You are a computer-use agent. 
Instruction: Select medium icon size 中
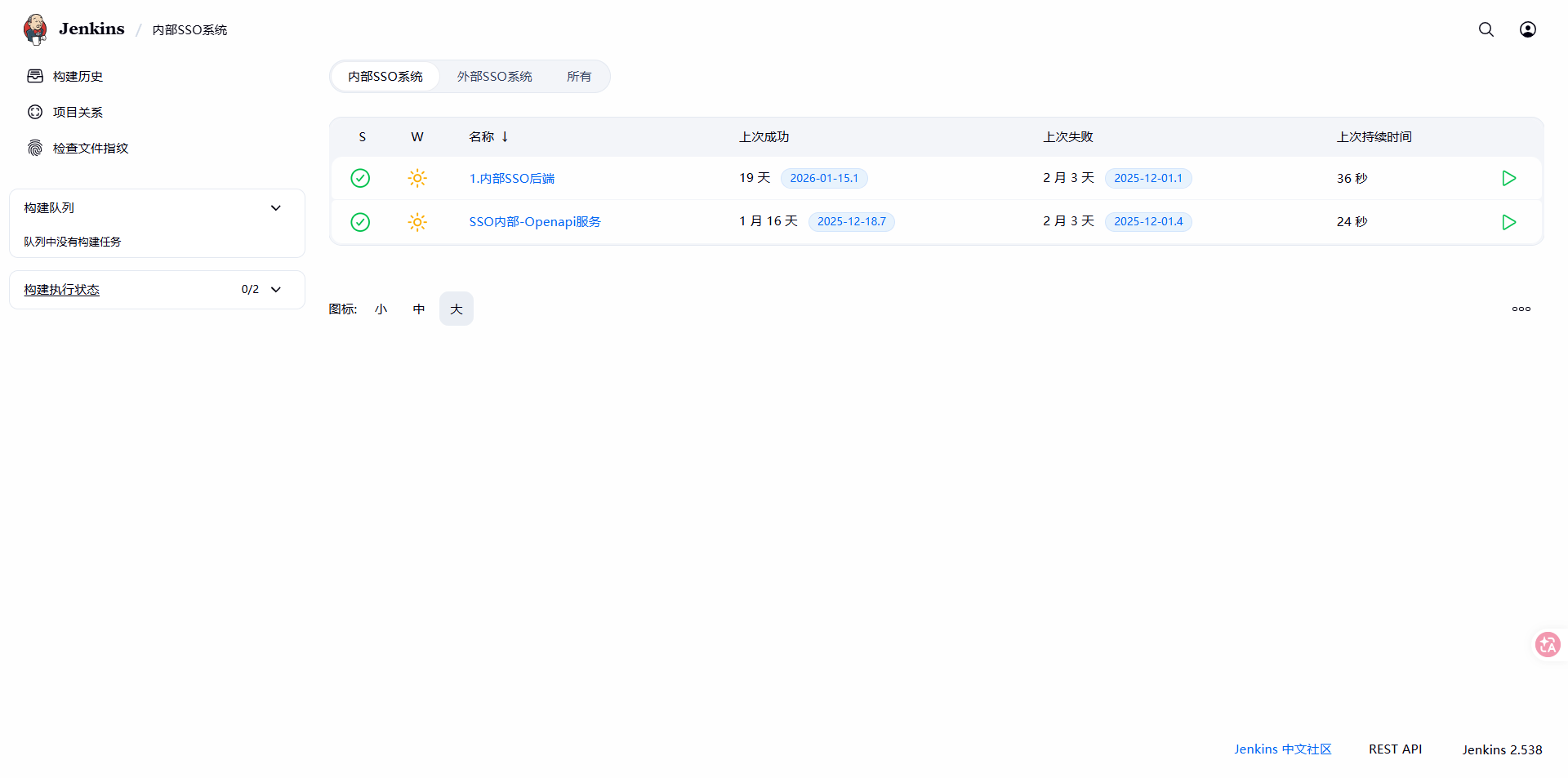click(419, 309)
